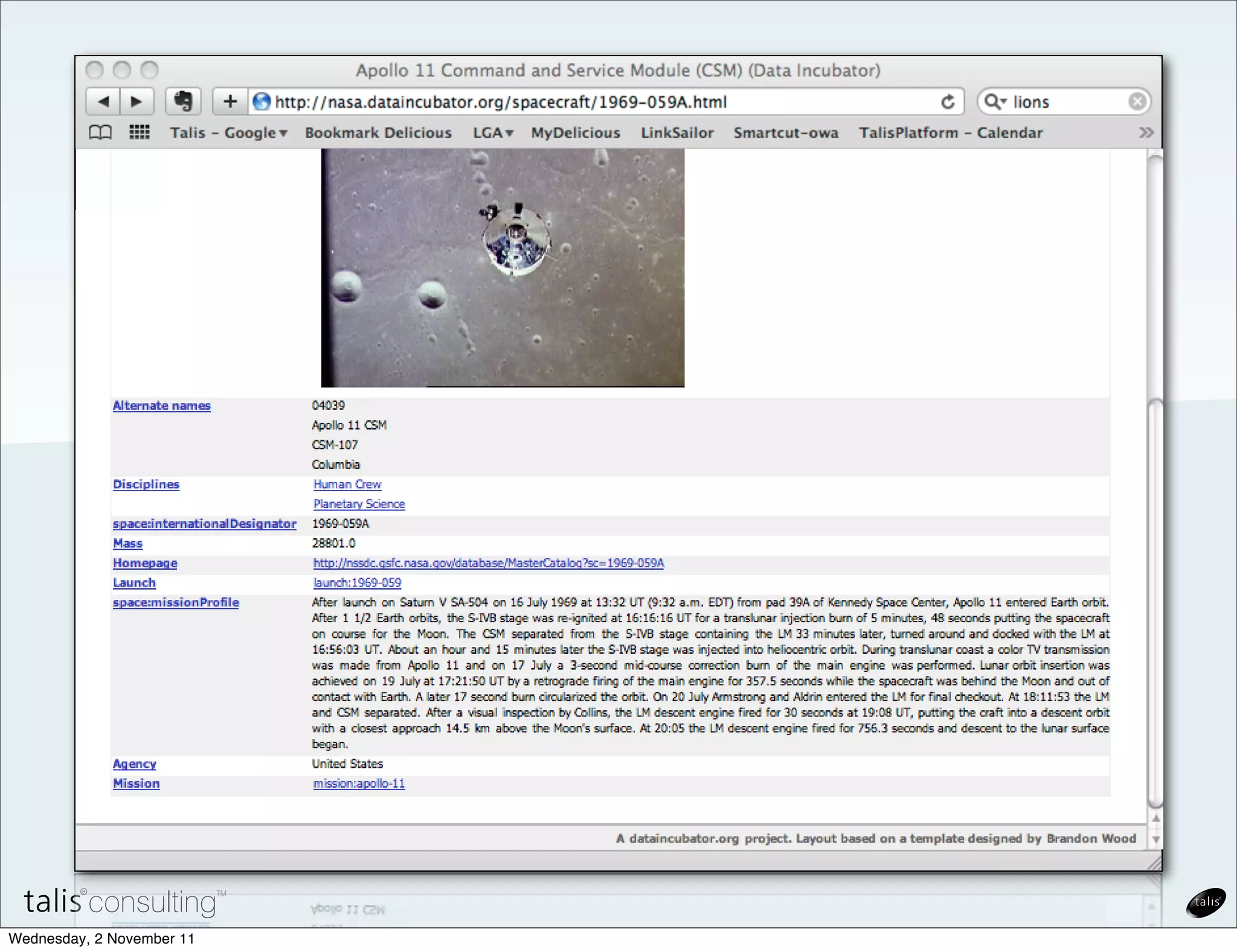
Task: Open the mission:apollo-11 link
Action: (x=359, y=783)
